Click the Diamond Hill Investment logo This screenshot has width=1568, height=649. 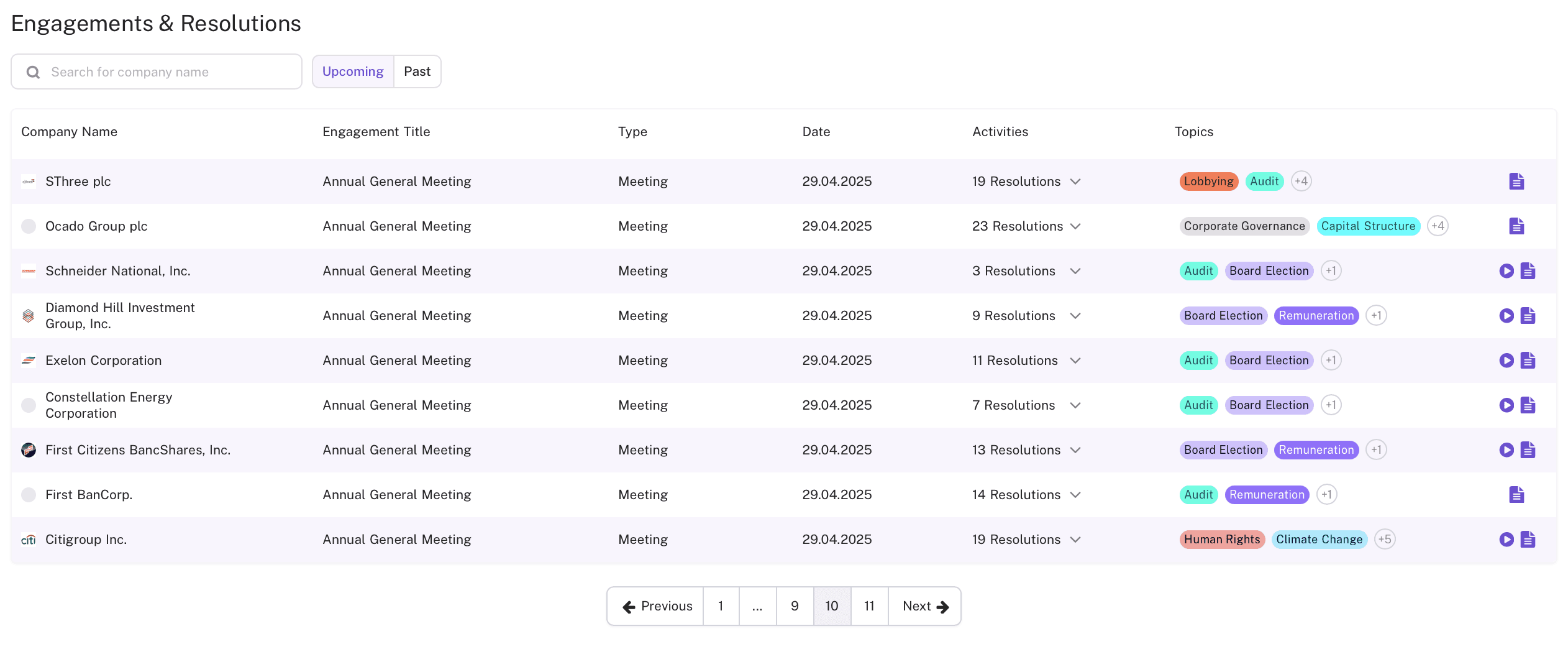click(x=29, y=316)
